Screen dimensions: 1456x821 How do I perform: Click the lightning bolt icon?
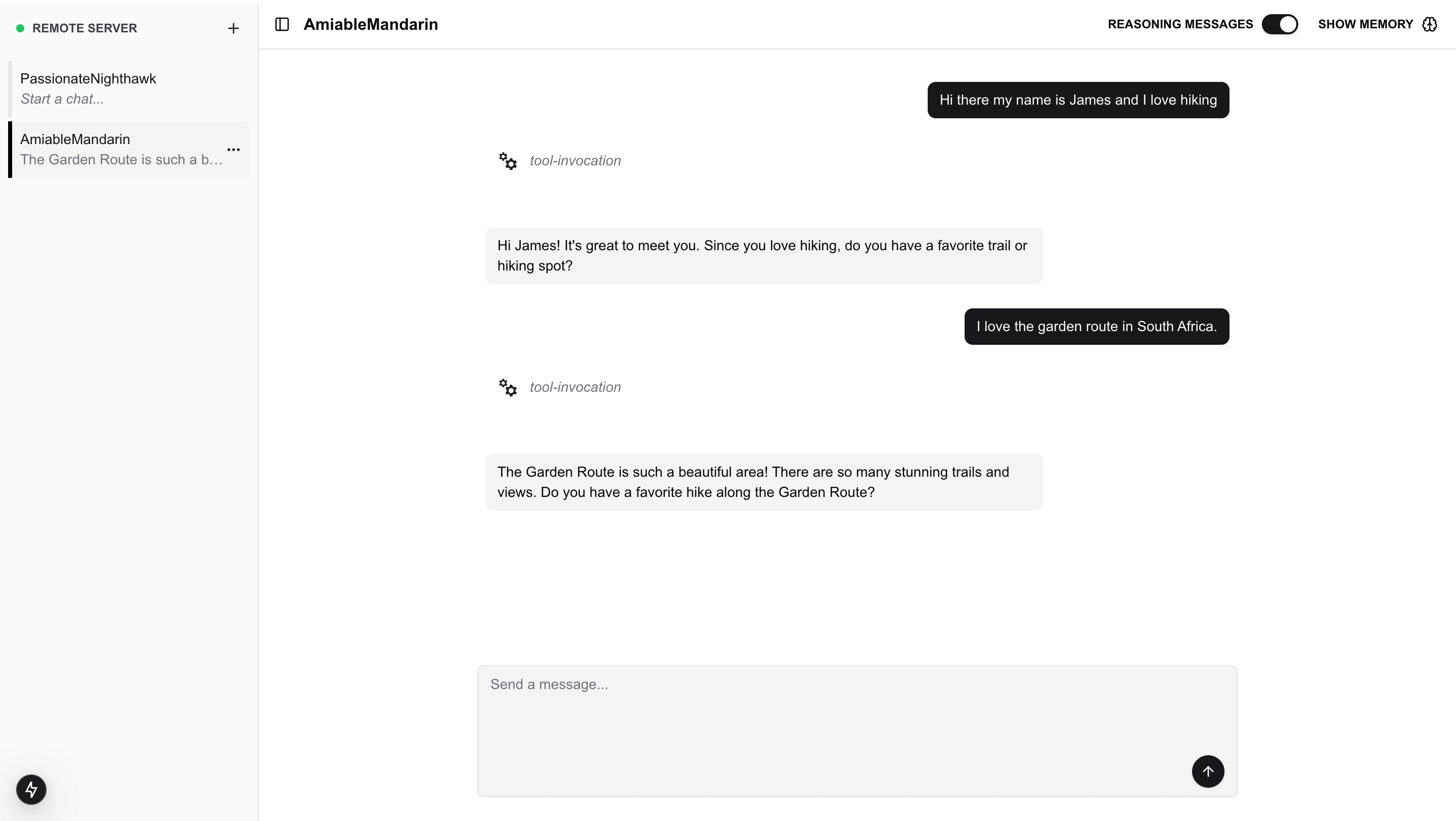31,789
